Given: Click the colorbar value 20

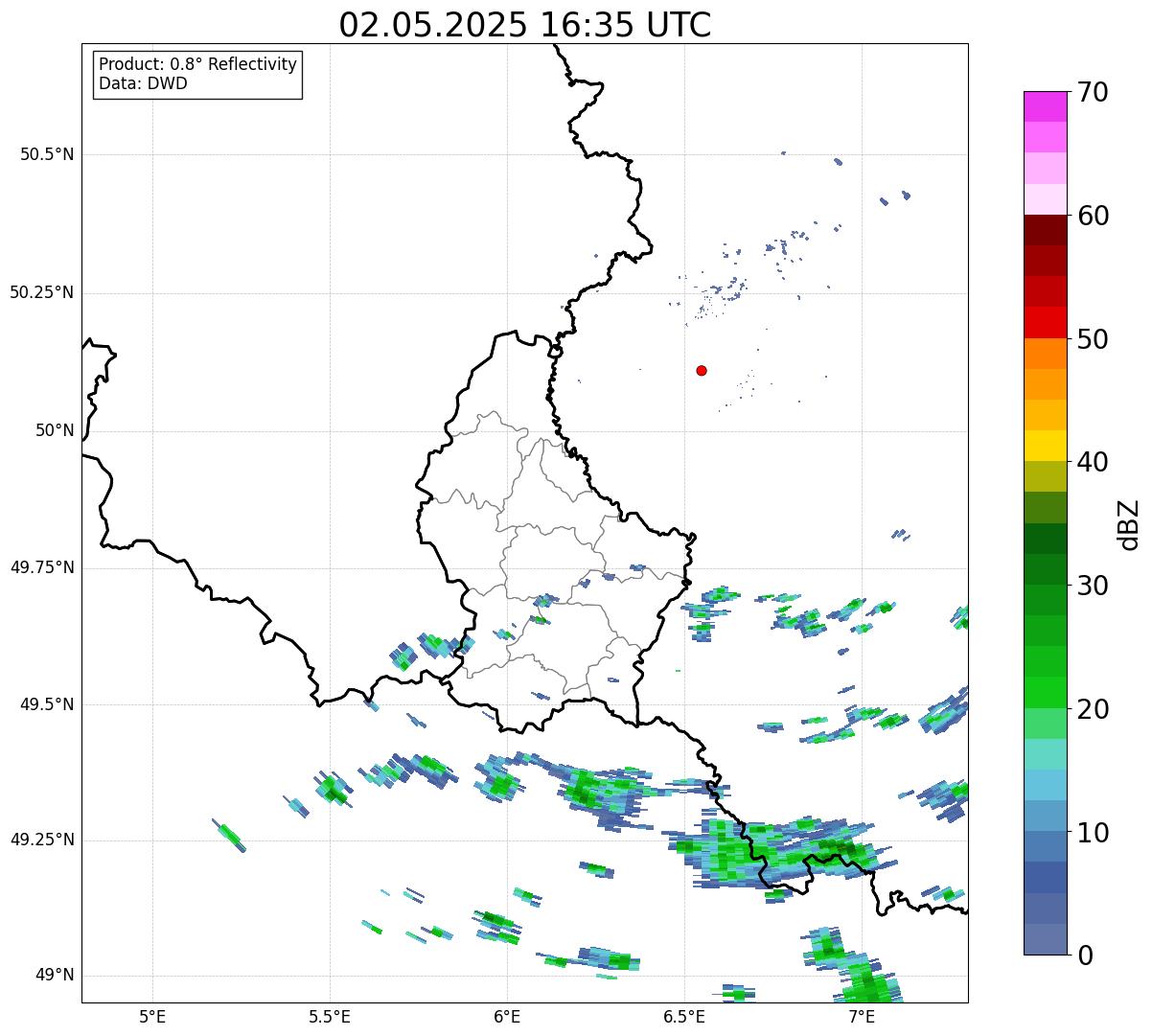Looking at the screenshot, I should pyautogui.click(x=1093, y=709).
